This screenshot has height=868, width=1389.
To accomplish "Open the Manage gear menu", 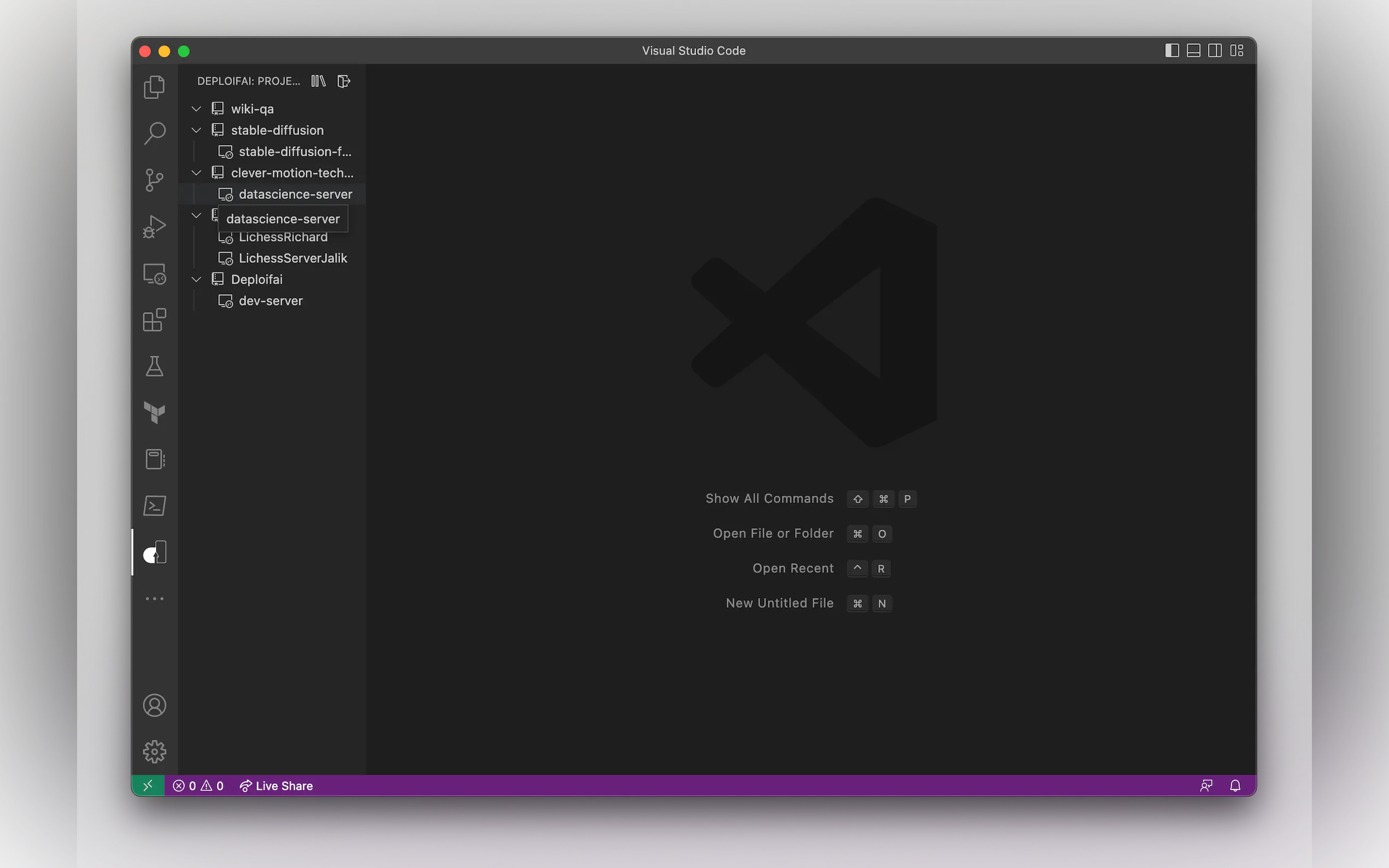I will 154,752.
